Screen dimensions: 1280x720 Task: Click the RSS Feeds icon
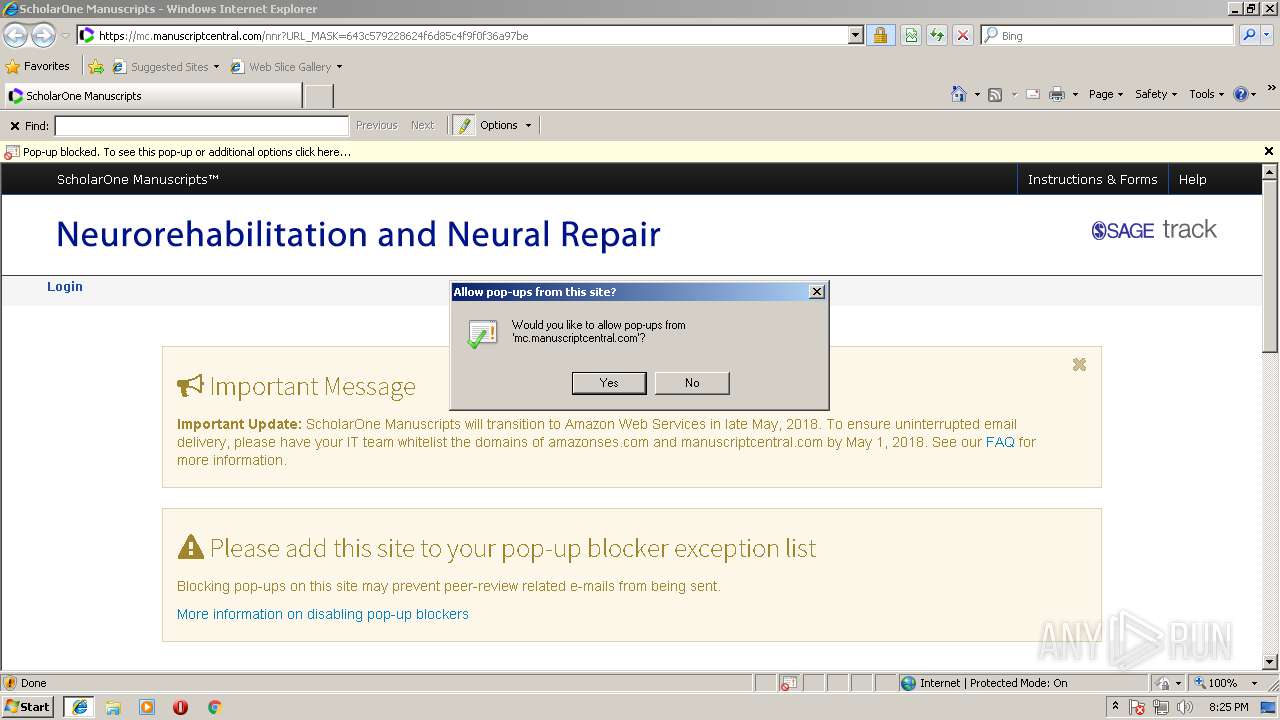995,94
